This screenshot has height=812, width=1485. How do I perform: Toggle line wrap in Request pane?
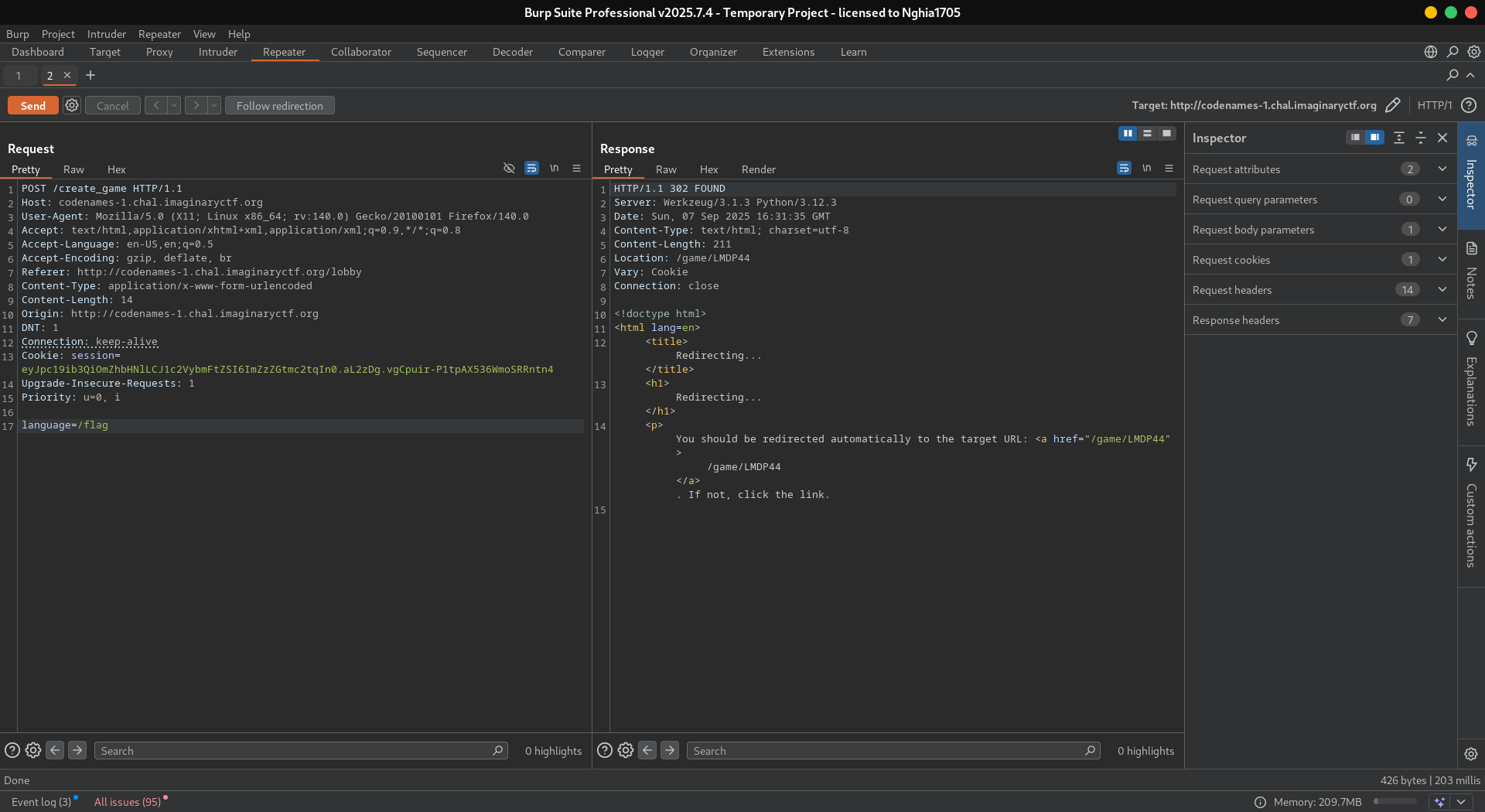531,169
